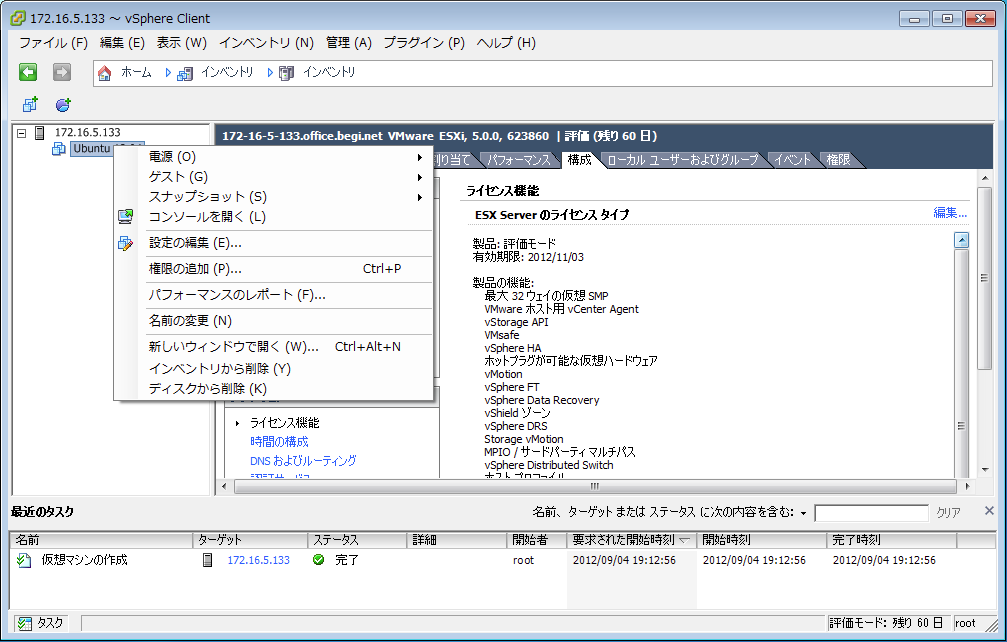This screenshot has width=1007, height=642.
Task: Click the horizontal scrollbar right arrow
Action: 967,486
